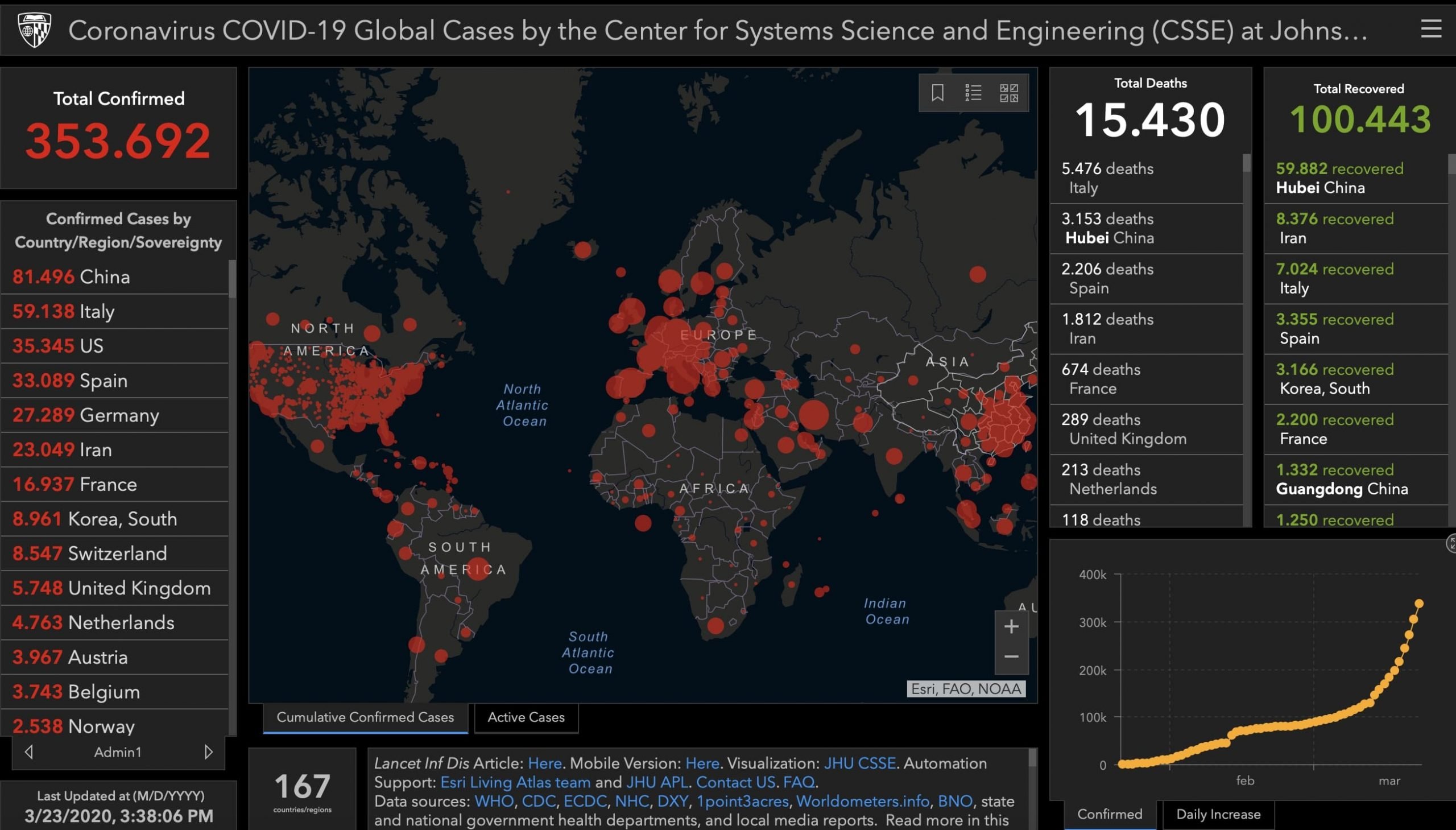
Task: Select '4.763 Netherlands' row
Action: click(x=114, y=622)
